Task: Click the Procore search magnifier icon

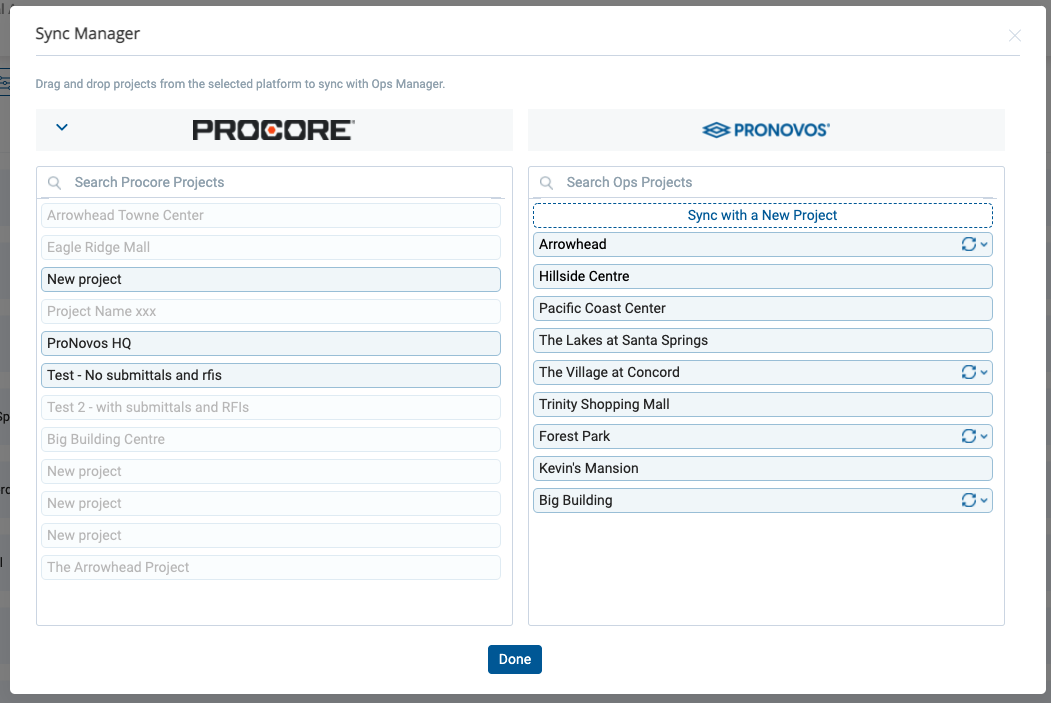Action: pyautogui.click(x=55, y=183)
